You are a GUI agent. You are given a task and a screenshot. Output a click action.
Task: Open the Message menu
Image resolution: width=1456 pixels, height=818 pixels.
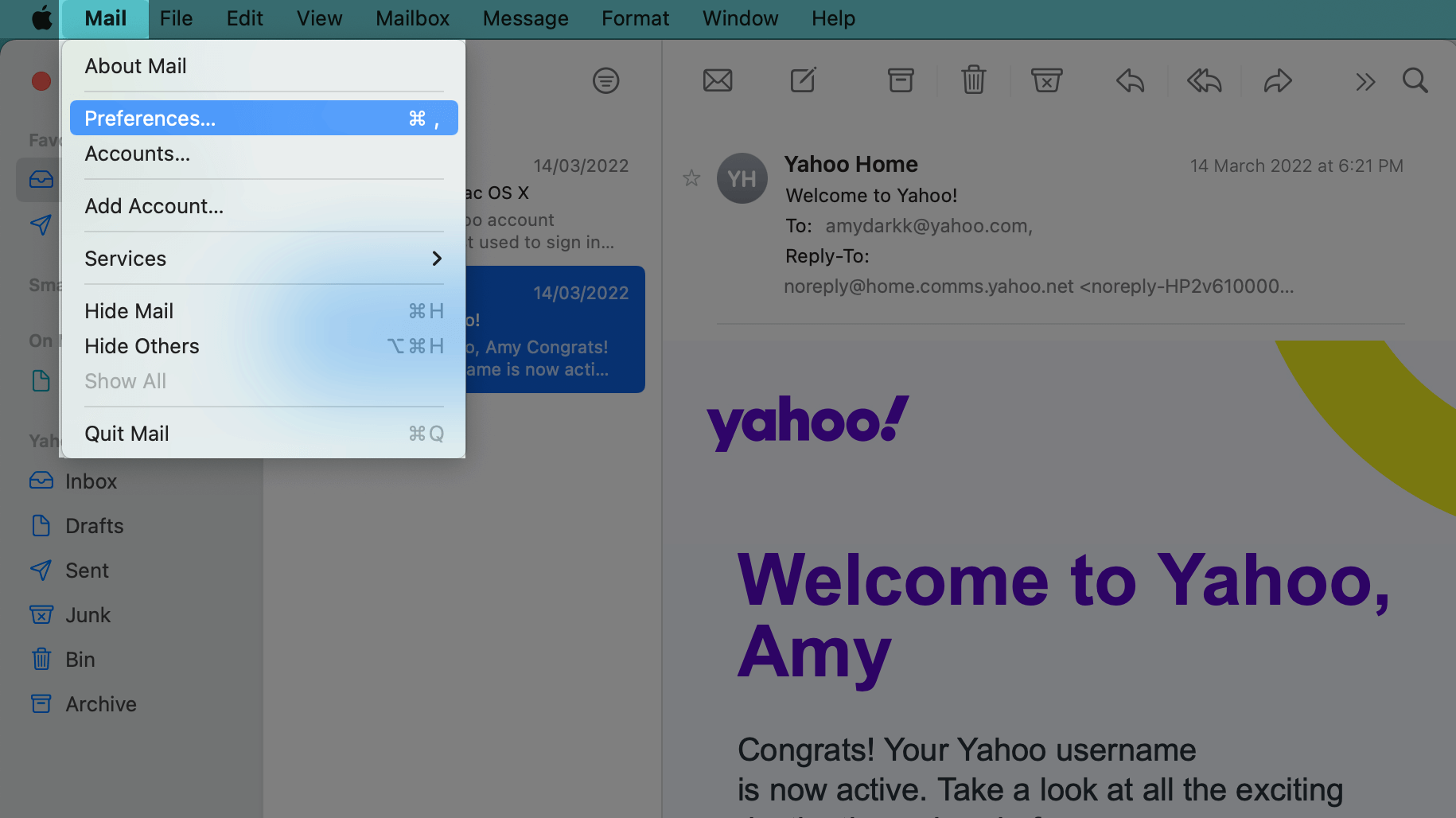pos(525,18)
